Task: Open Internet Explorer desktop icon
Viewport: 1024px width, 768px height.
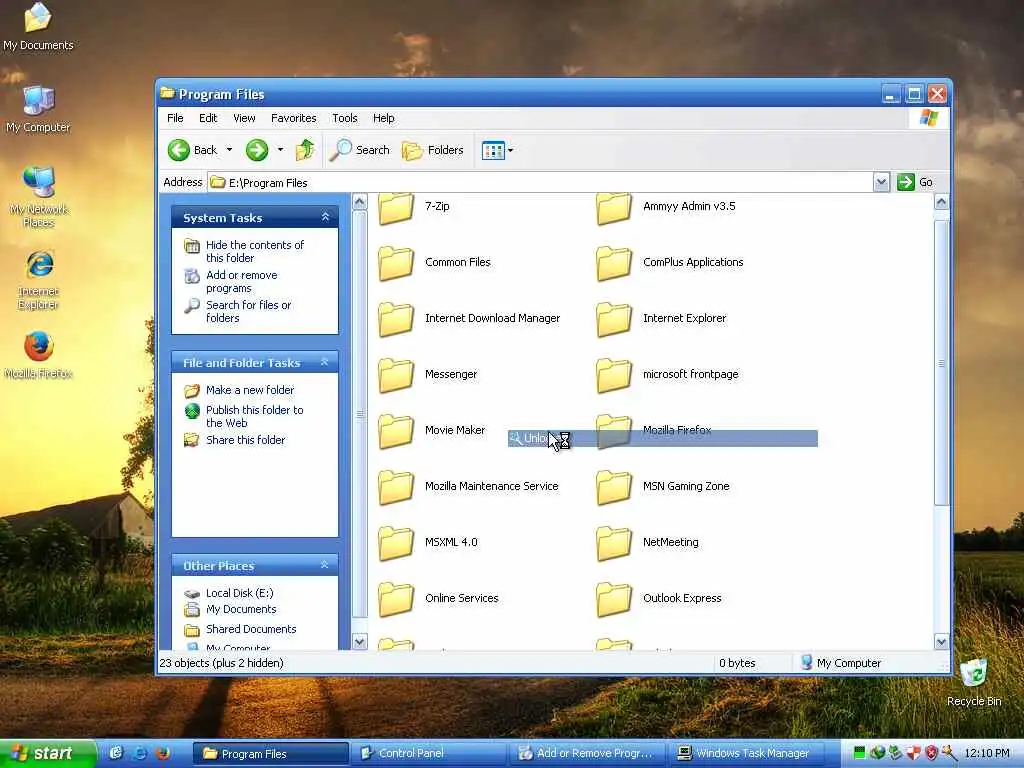Action: (39, 280)
